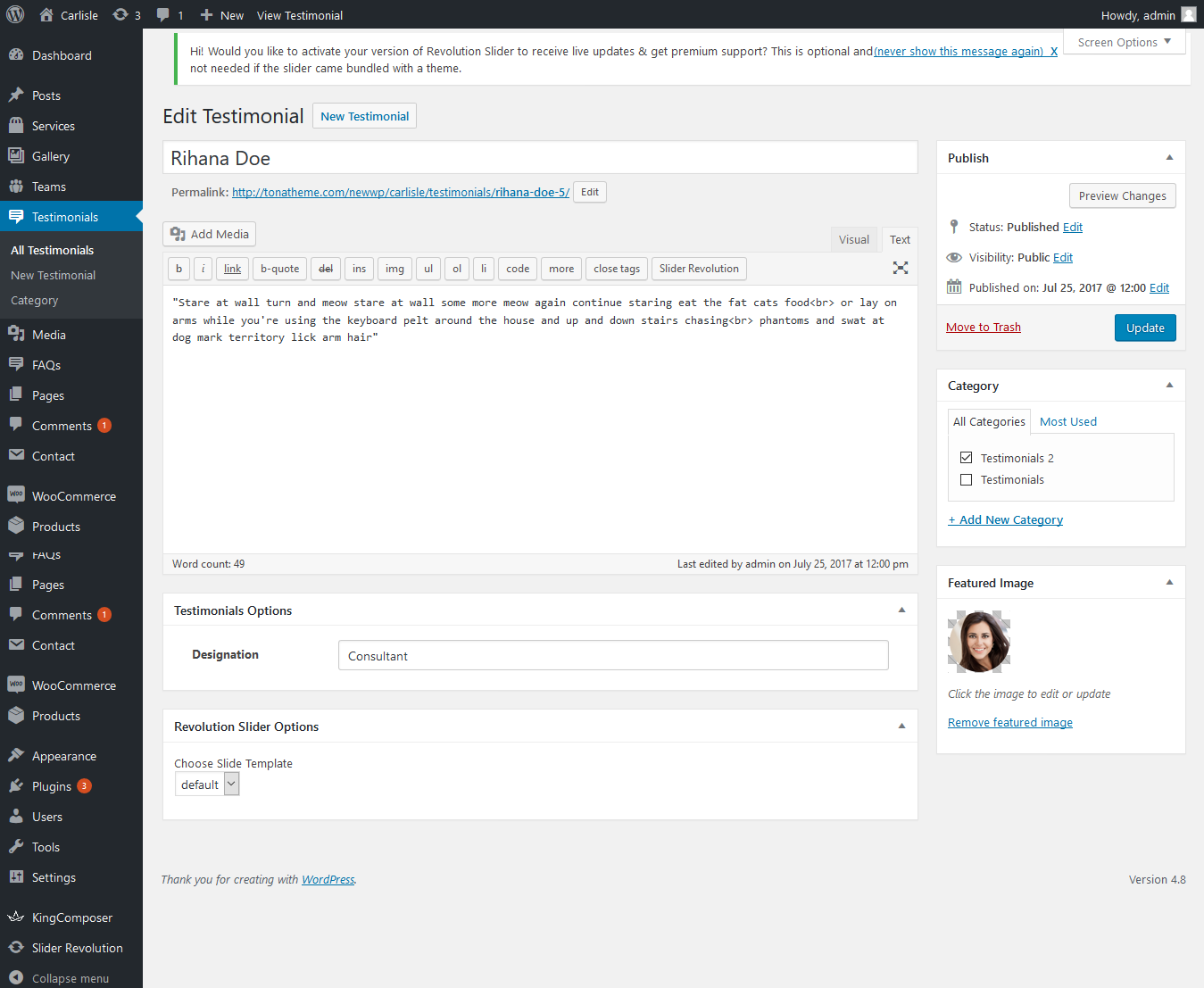The height and width of the screenshot is (988, 1204).
Task: Open the updates icon in admin bar
Action: pos(120,15)
